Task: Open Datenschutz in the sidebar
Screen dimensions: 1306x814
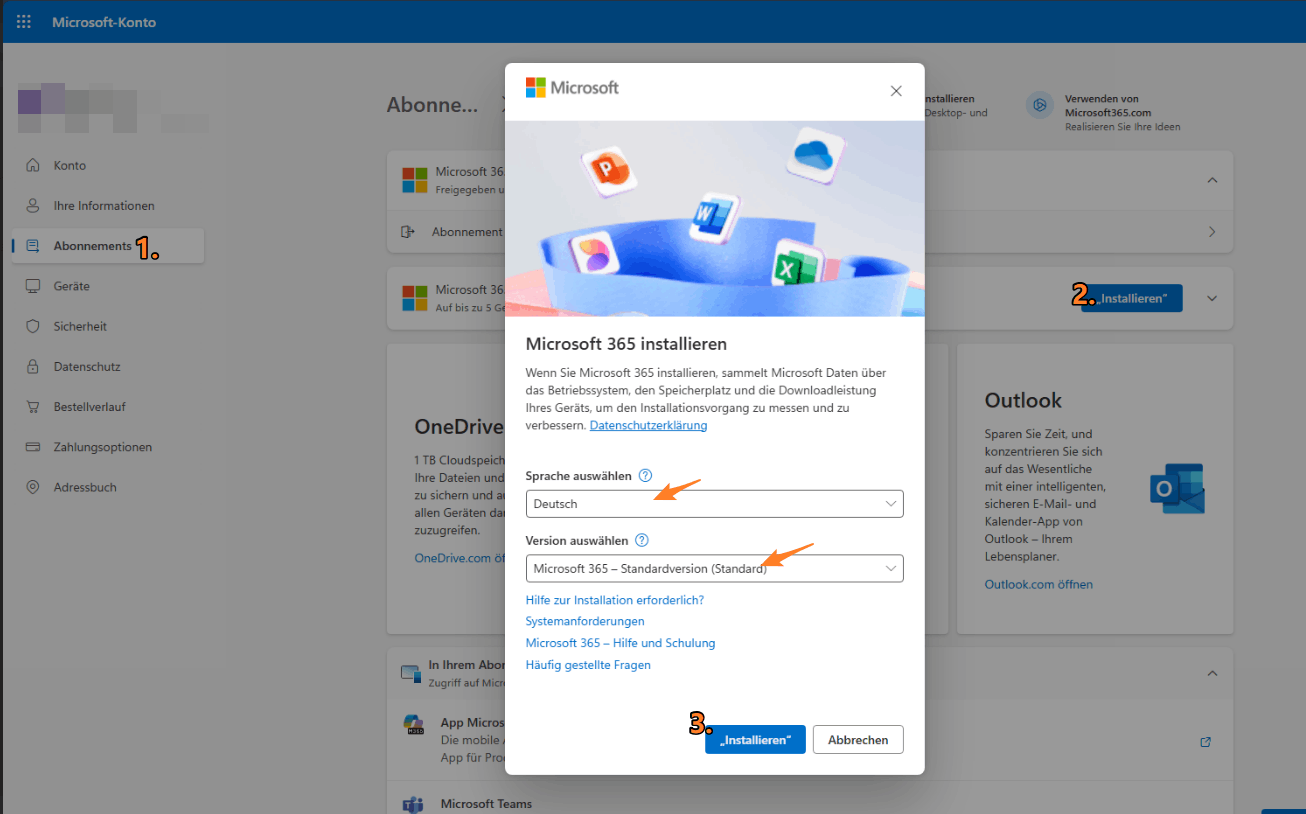Action: click(87, 367)
